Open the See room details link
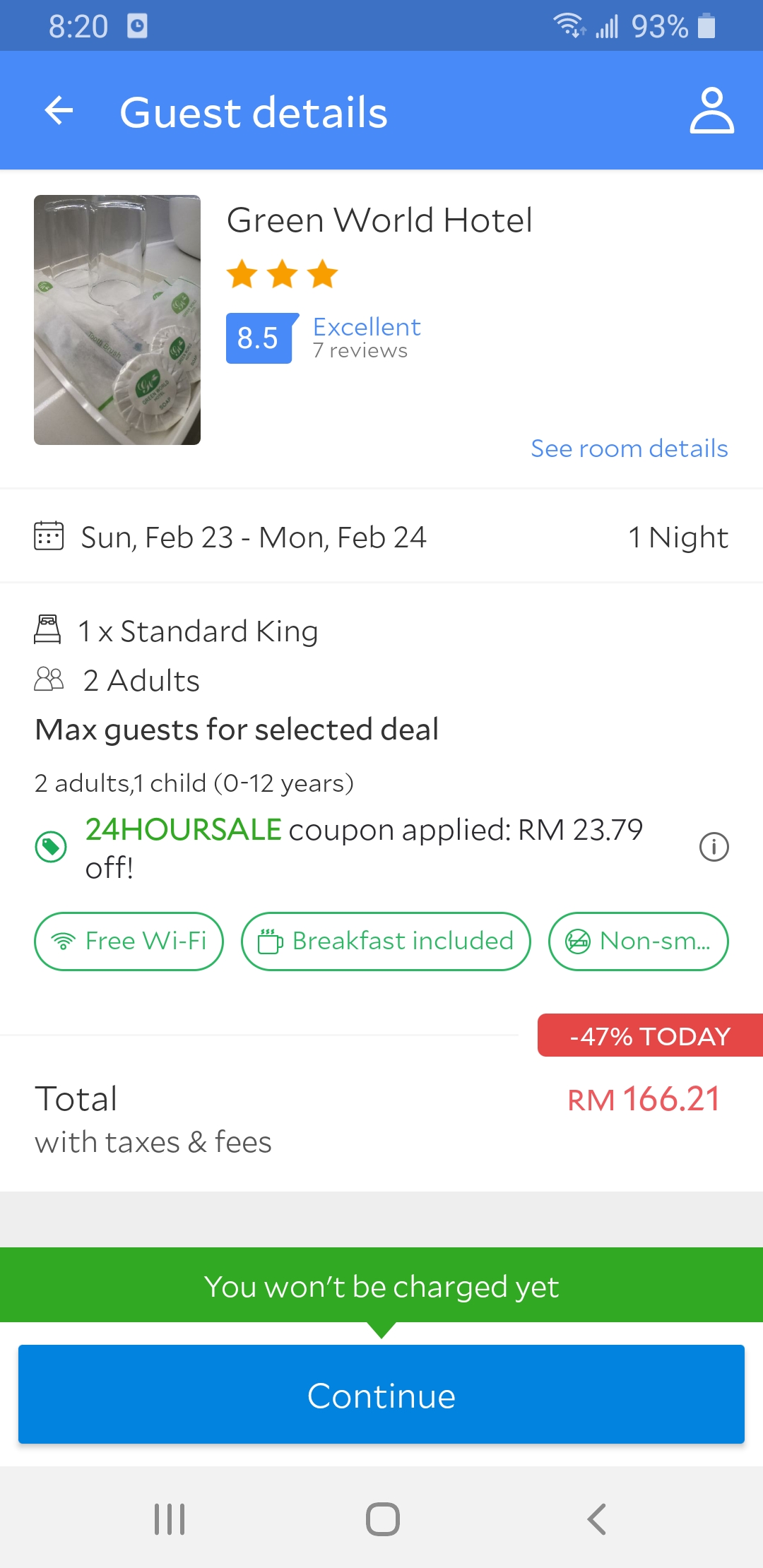The width and height of the screenshot is (763, 1568). click(629, 449)
